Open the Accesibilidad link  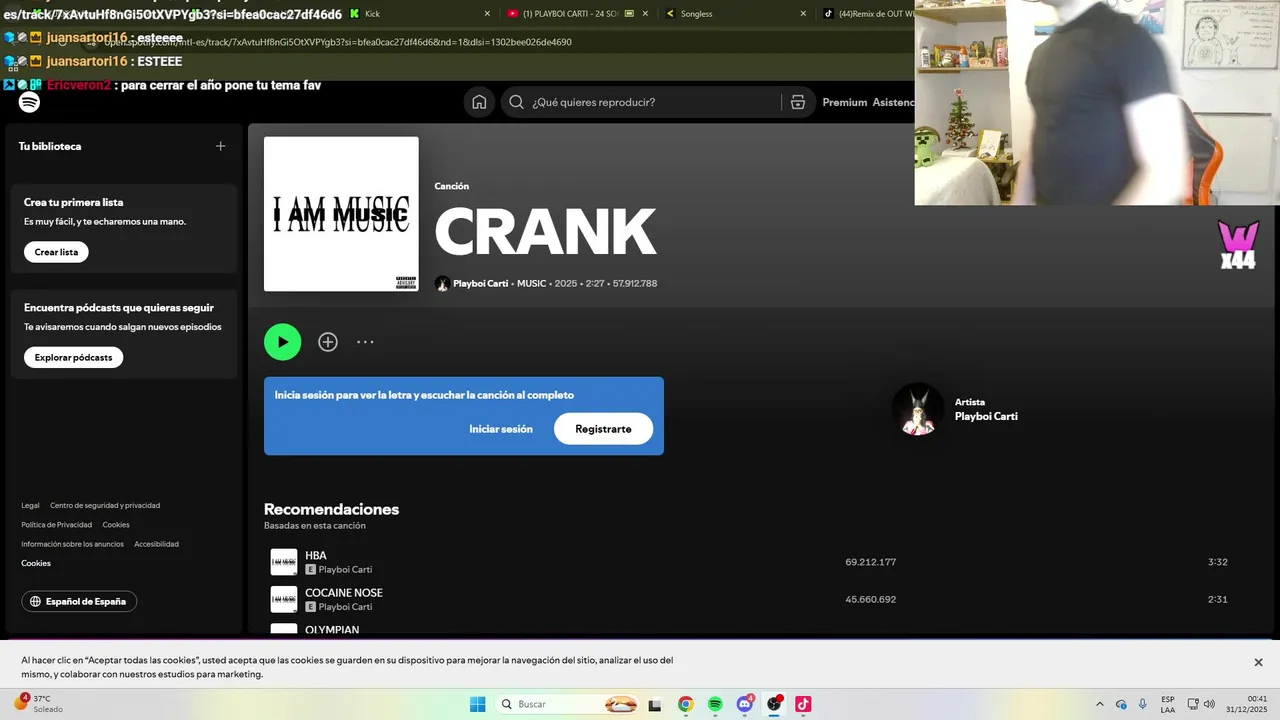(x=156, y=544)
